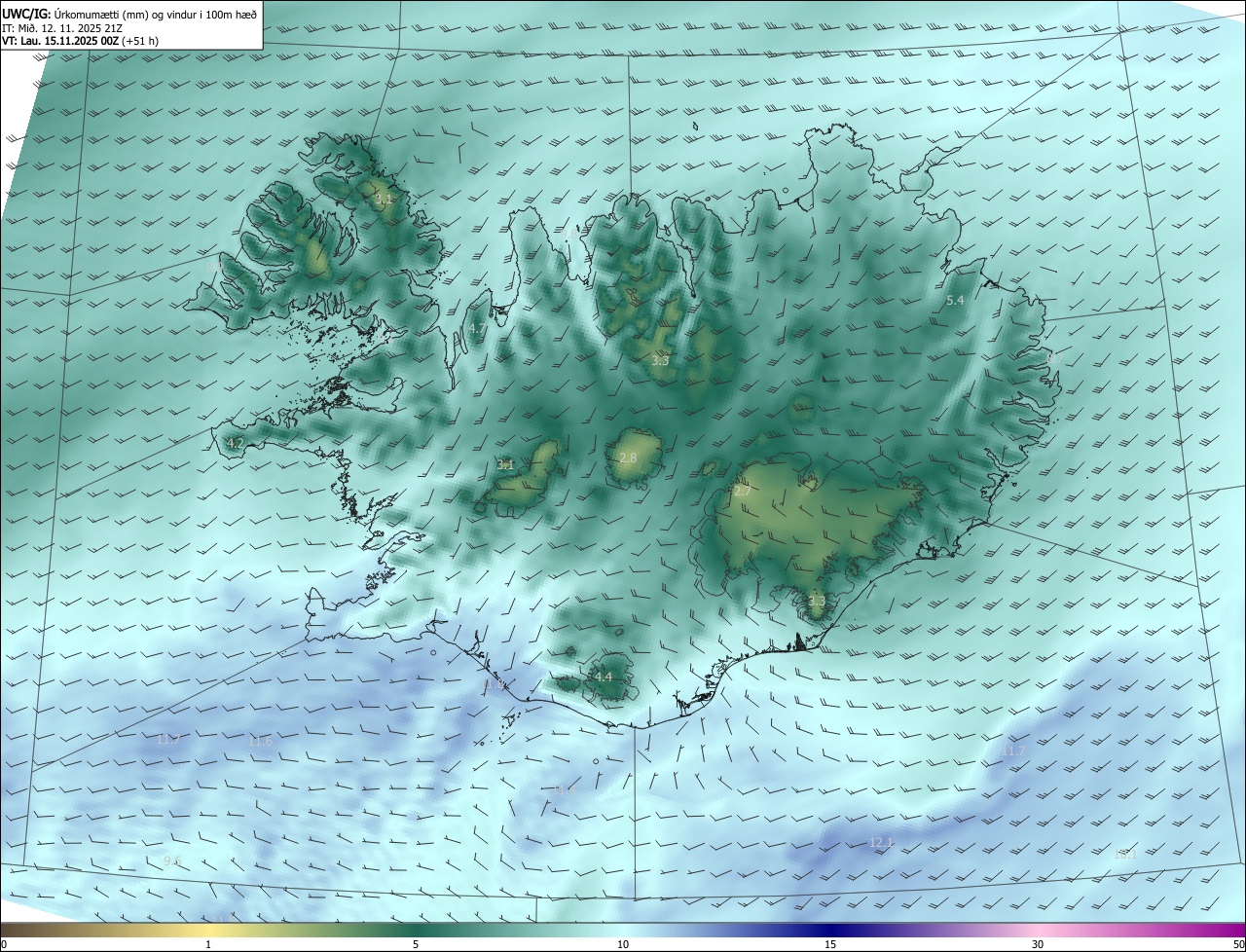This screenshot has height=952, width=1246.
Task: Click the legend tick label '10'
Action: click(623, 944)
